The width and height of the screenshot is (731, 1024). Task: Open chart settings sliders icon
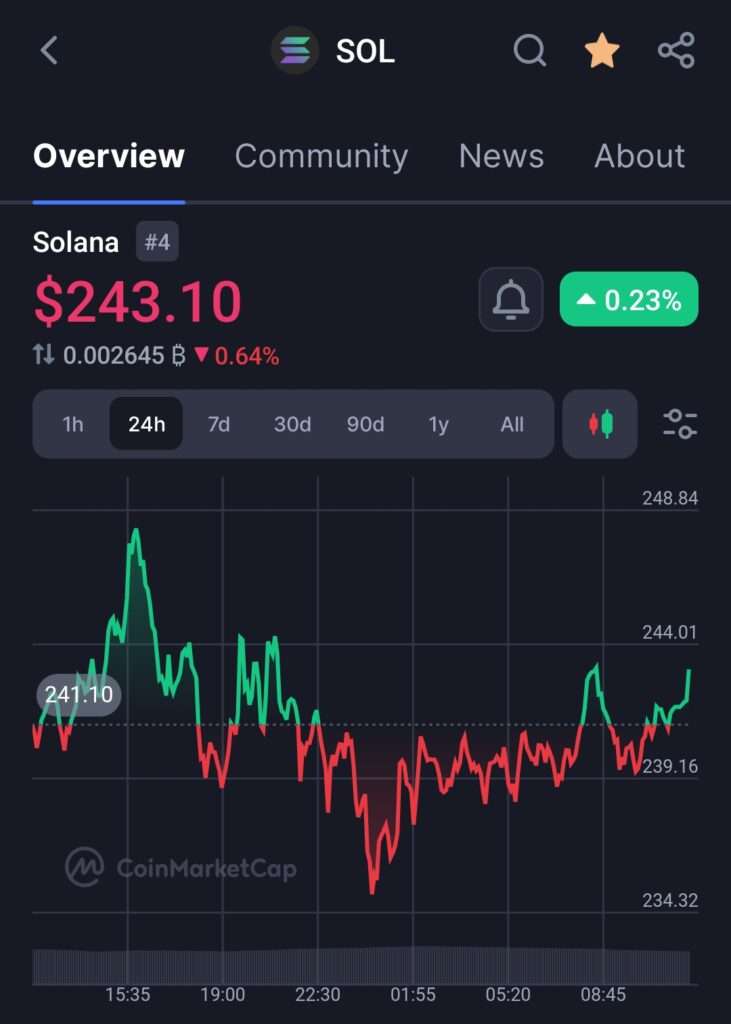coord(680,424)
